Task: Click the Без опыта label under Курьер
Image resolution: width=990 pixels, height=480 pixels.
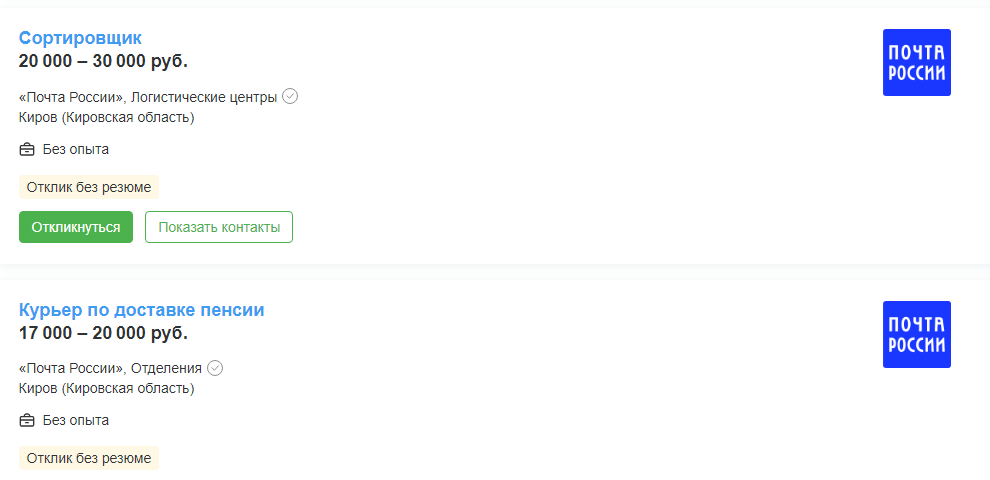Action: coord(76,421)
